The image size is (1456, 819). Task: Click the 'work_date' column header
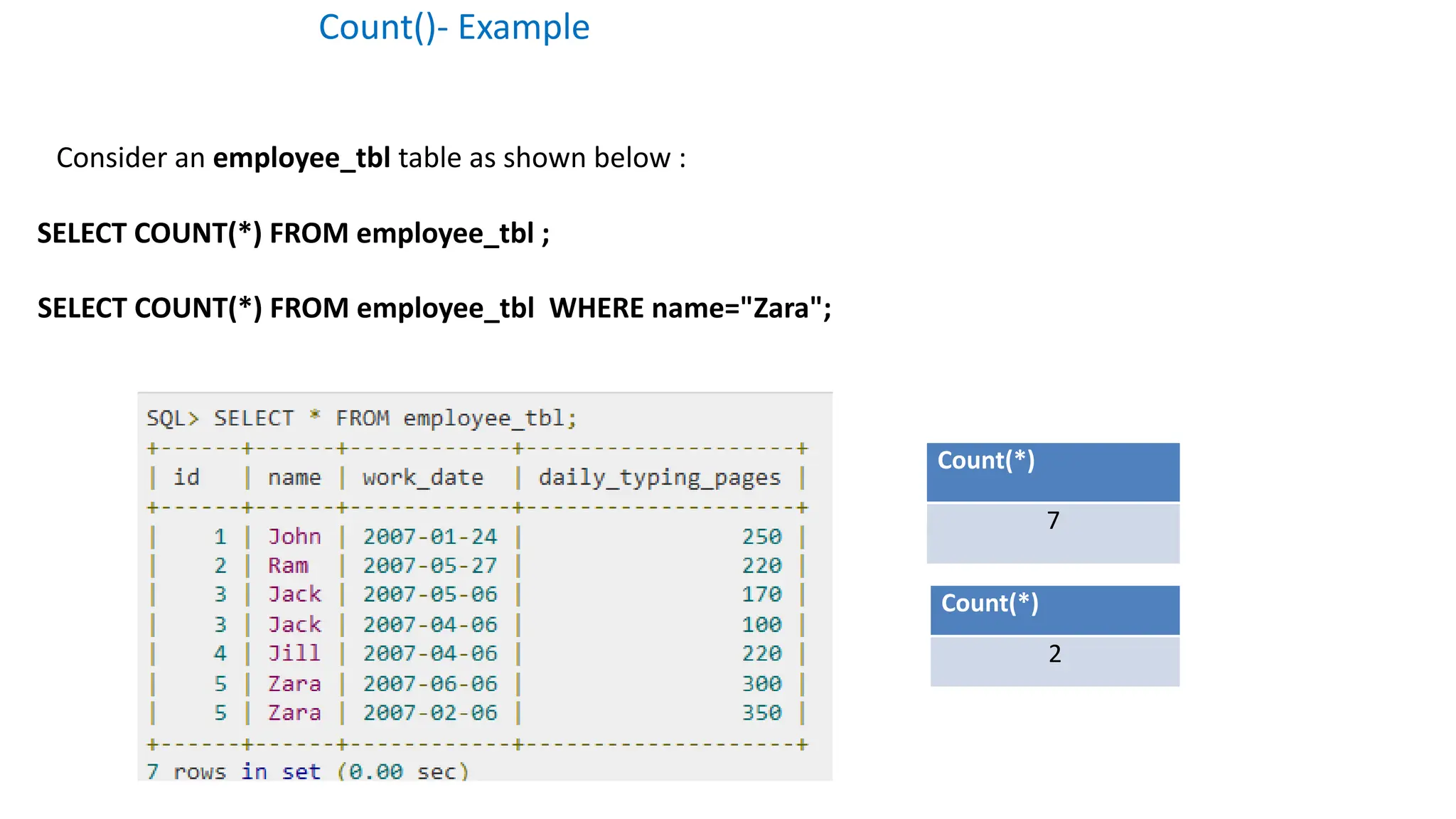[x=423, y=478]
